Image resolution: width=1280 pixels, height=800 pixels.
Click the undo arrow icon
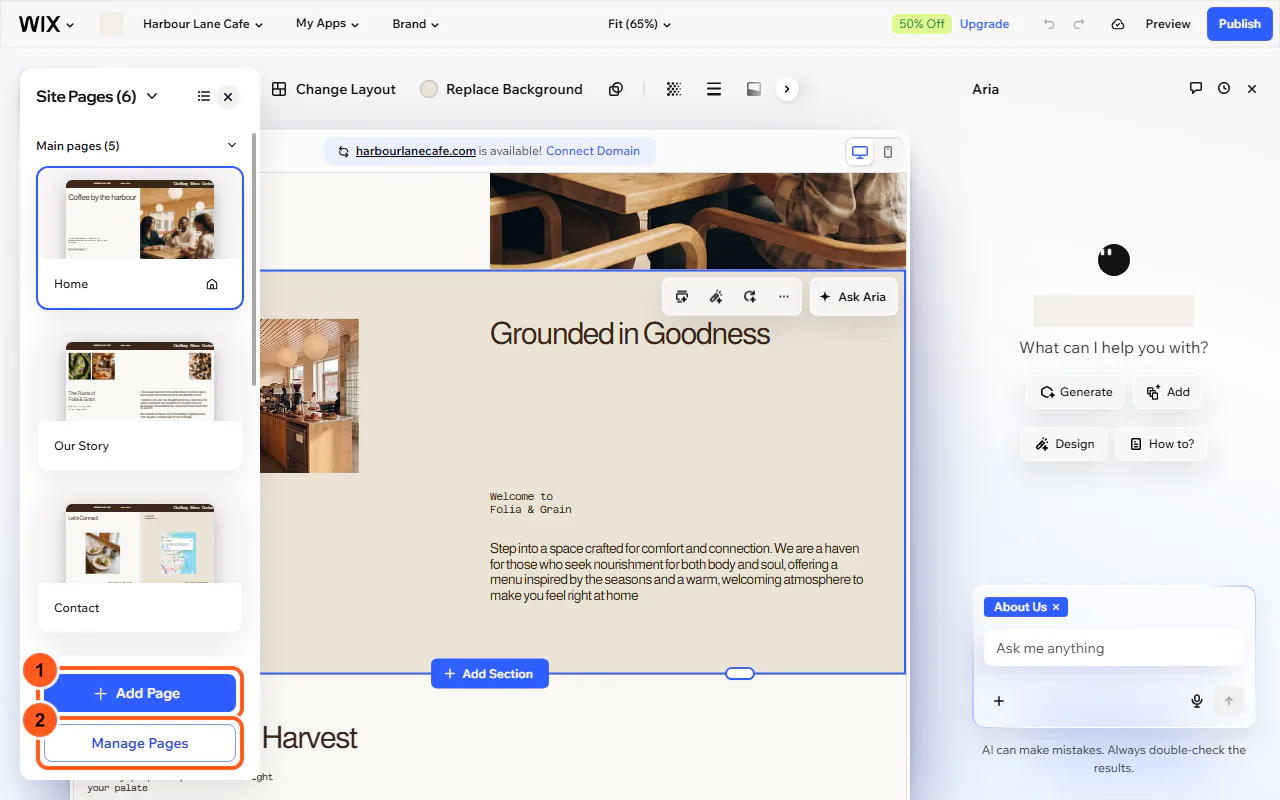pos(1049,24)
